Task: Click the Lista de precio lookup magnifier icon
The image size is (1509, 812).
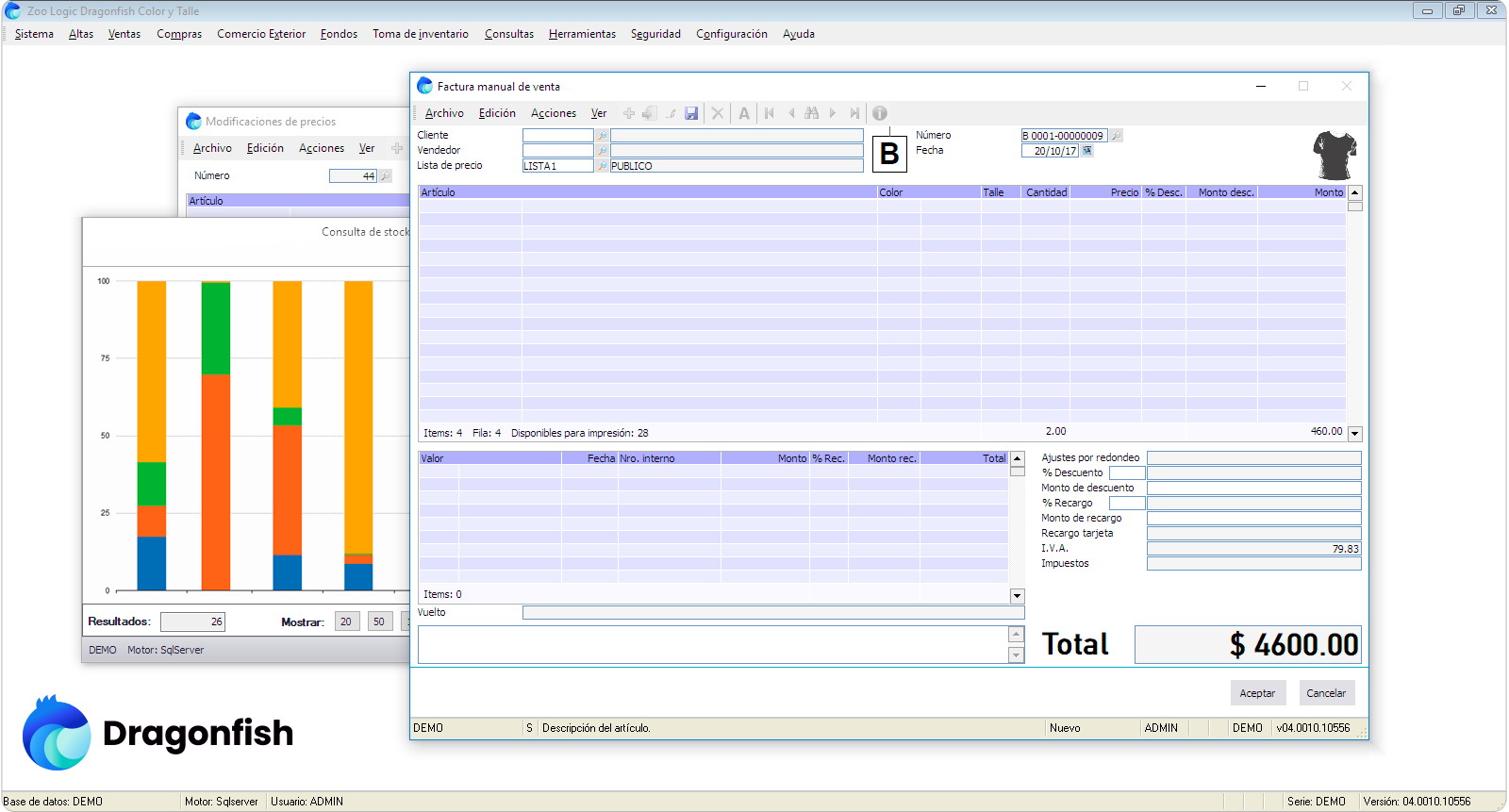Action: coord(602,166)
